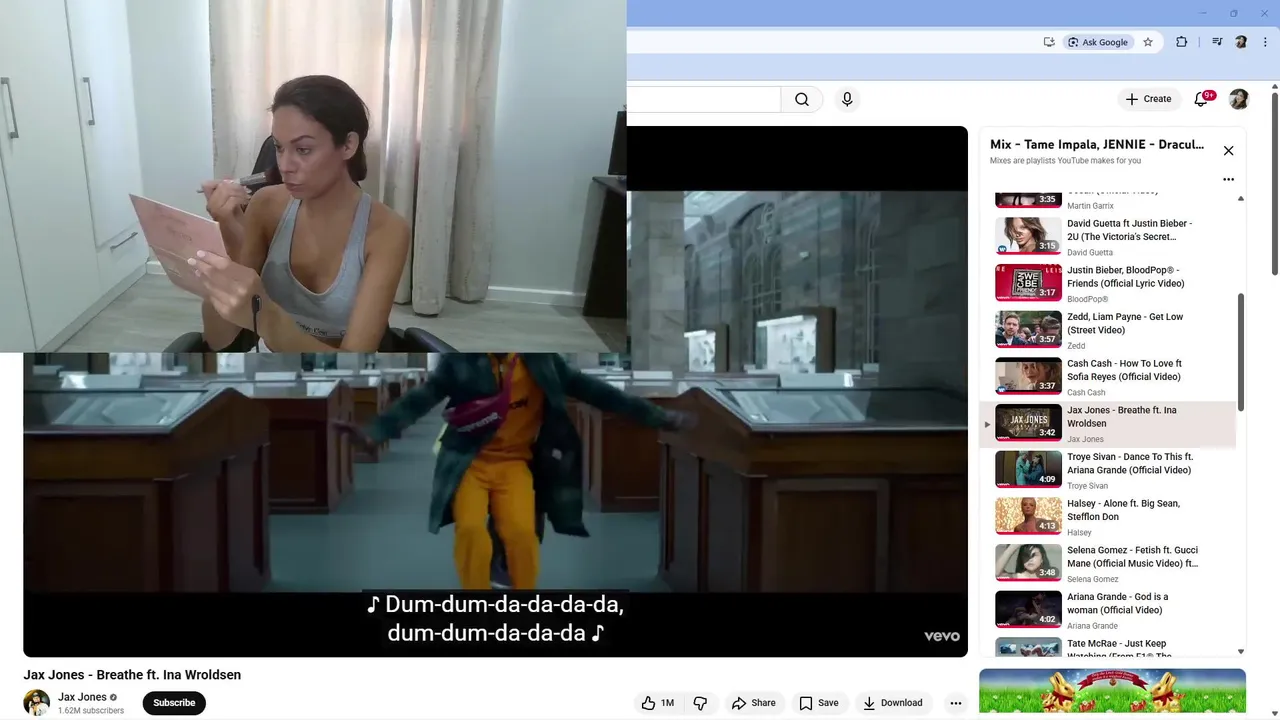1280x720 pixels.
Task: Close the Mix playlist panel
Action: [x=1228, y=151]
